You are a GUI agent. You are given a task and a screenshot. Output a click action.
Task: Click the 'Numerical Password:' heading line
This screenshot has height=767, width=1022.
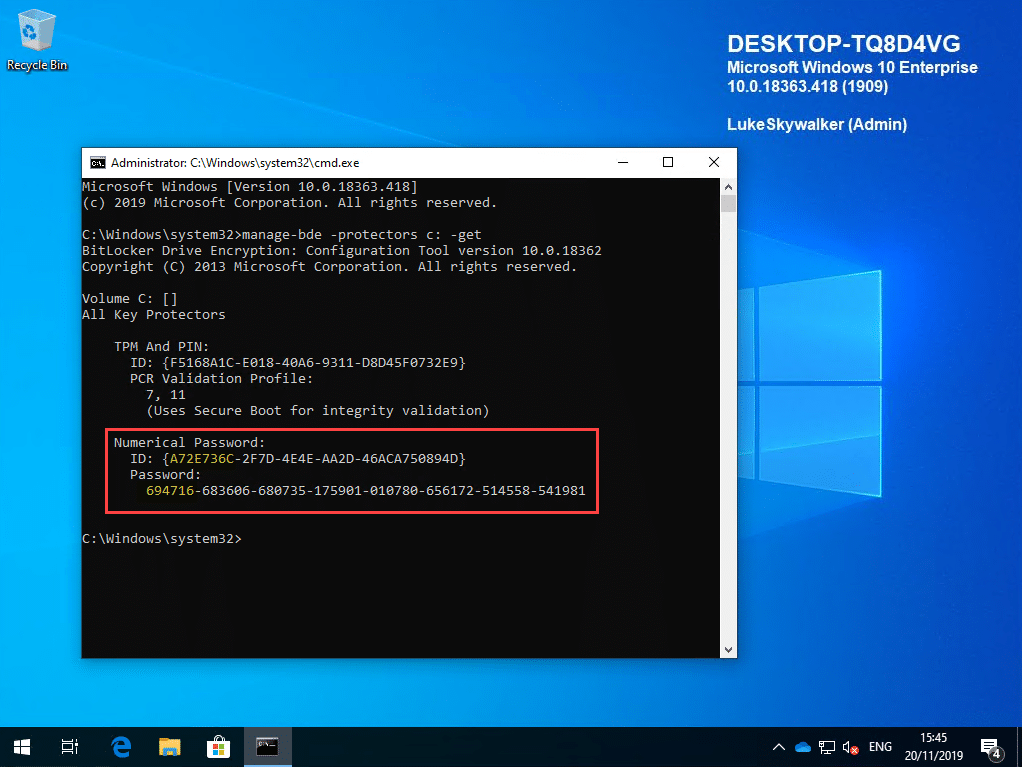pos(189,442)
